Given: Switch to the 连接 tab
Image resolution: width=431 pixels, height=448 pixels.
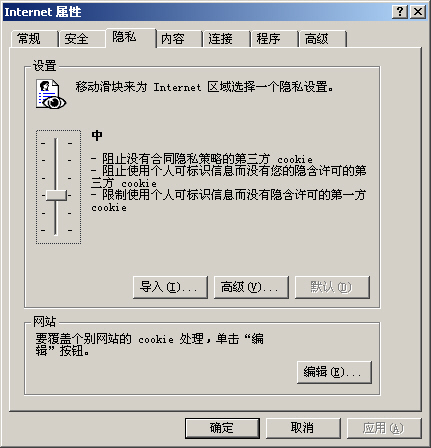Looking at the screenshot, I should 226,39.
